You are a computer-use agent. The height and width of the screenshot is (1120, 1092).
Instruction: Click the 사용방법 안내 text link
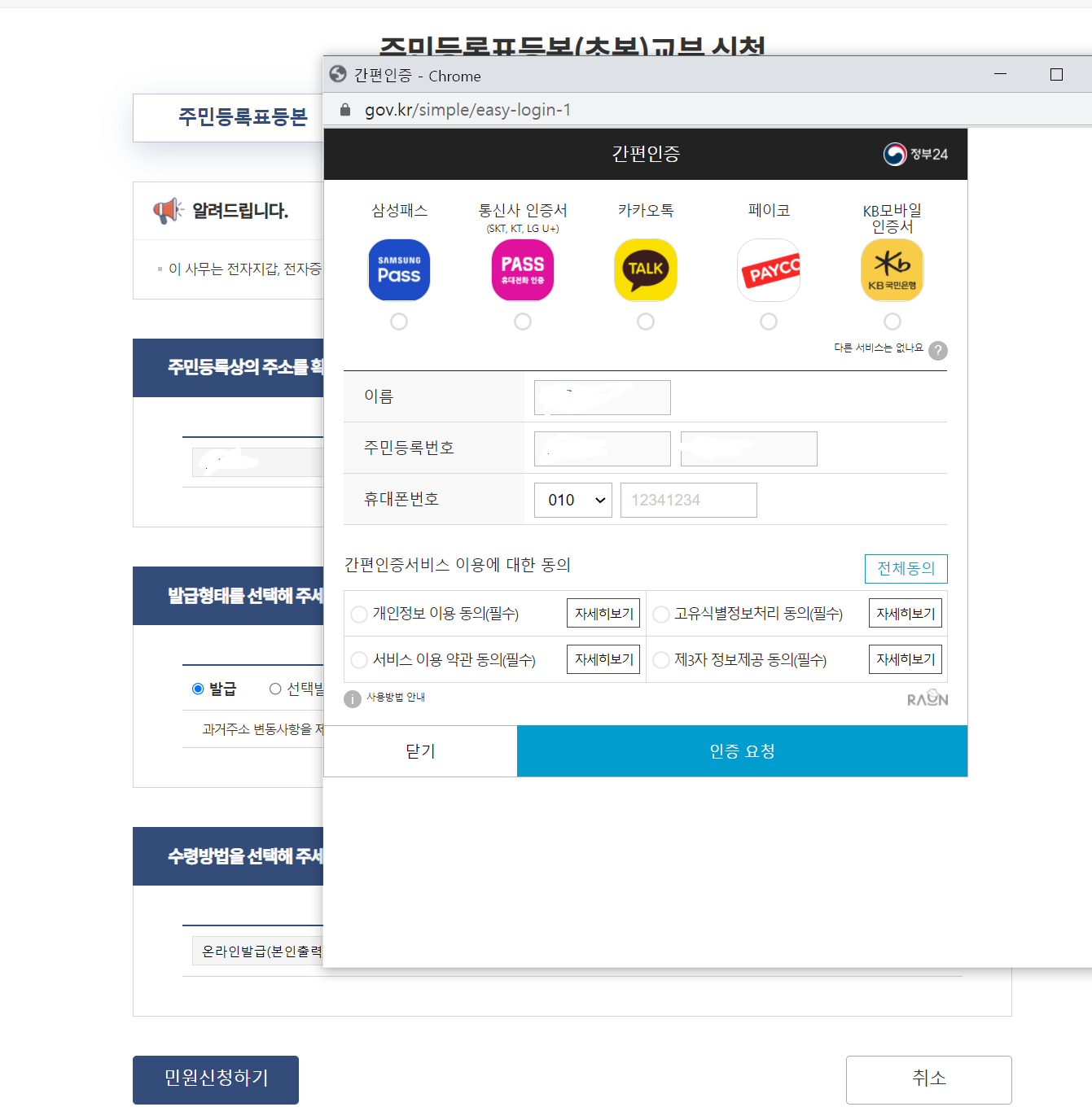(396, 697)
